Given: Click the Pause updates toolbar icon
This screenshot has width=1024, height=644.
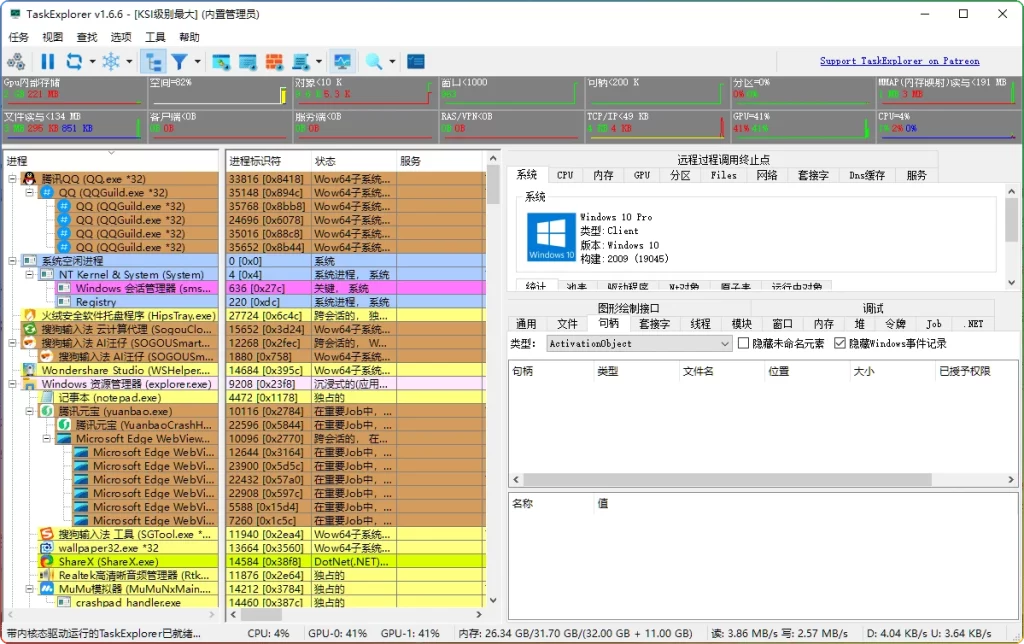Looking at the screenshot, I should click(48, 60).
